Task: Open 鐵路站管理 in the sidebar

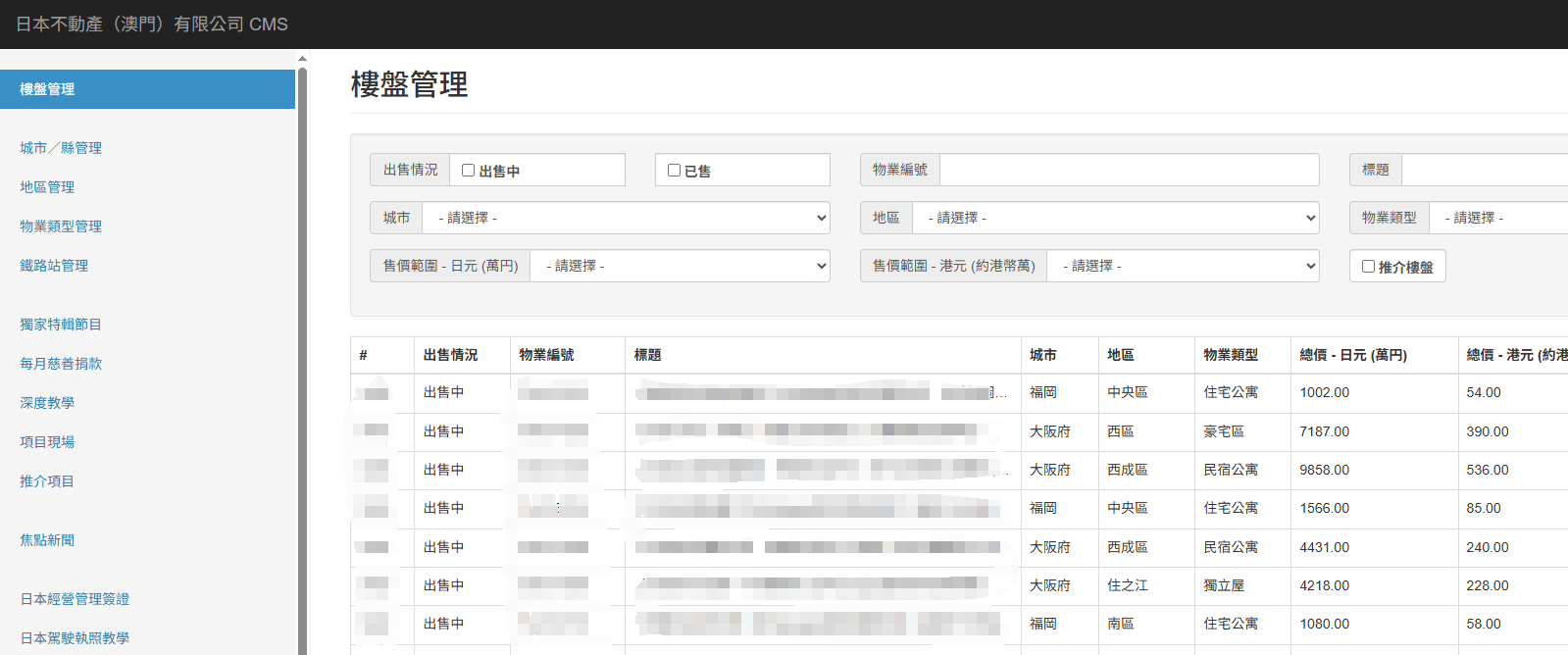Action: [x=54, y=266]
